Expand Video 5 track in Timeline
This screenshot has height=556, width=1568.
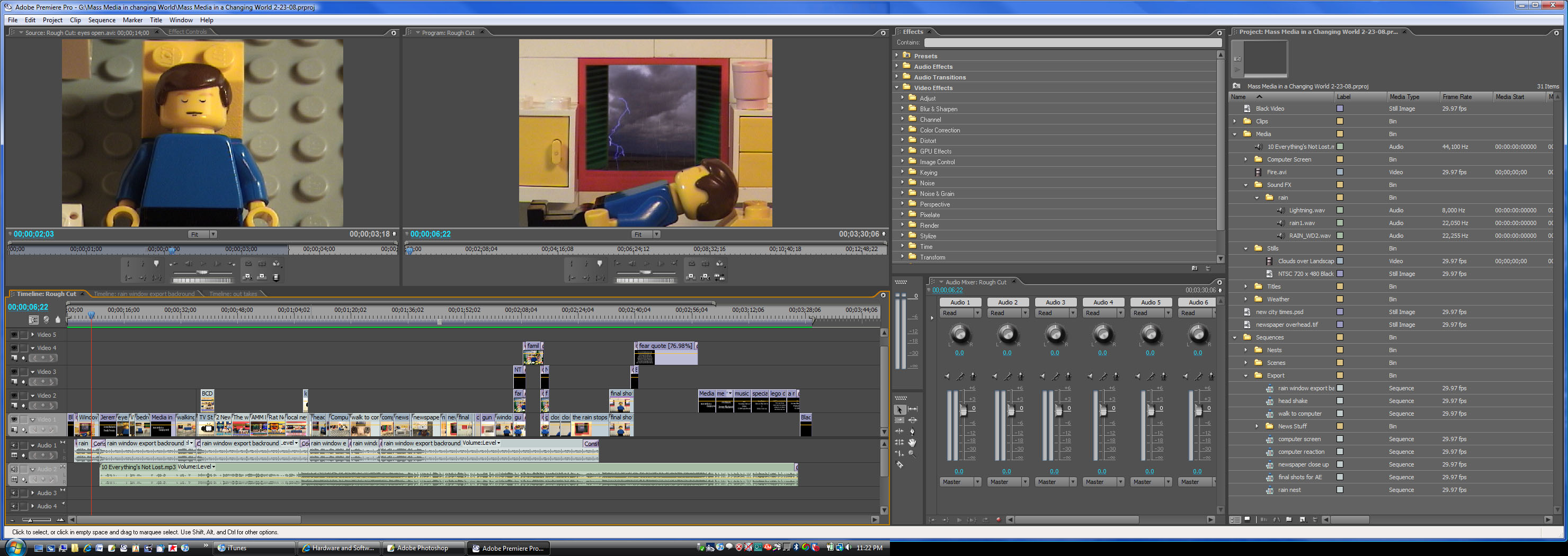[33, 335]
